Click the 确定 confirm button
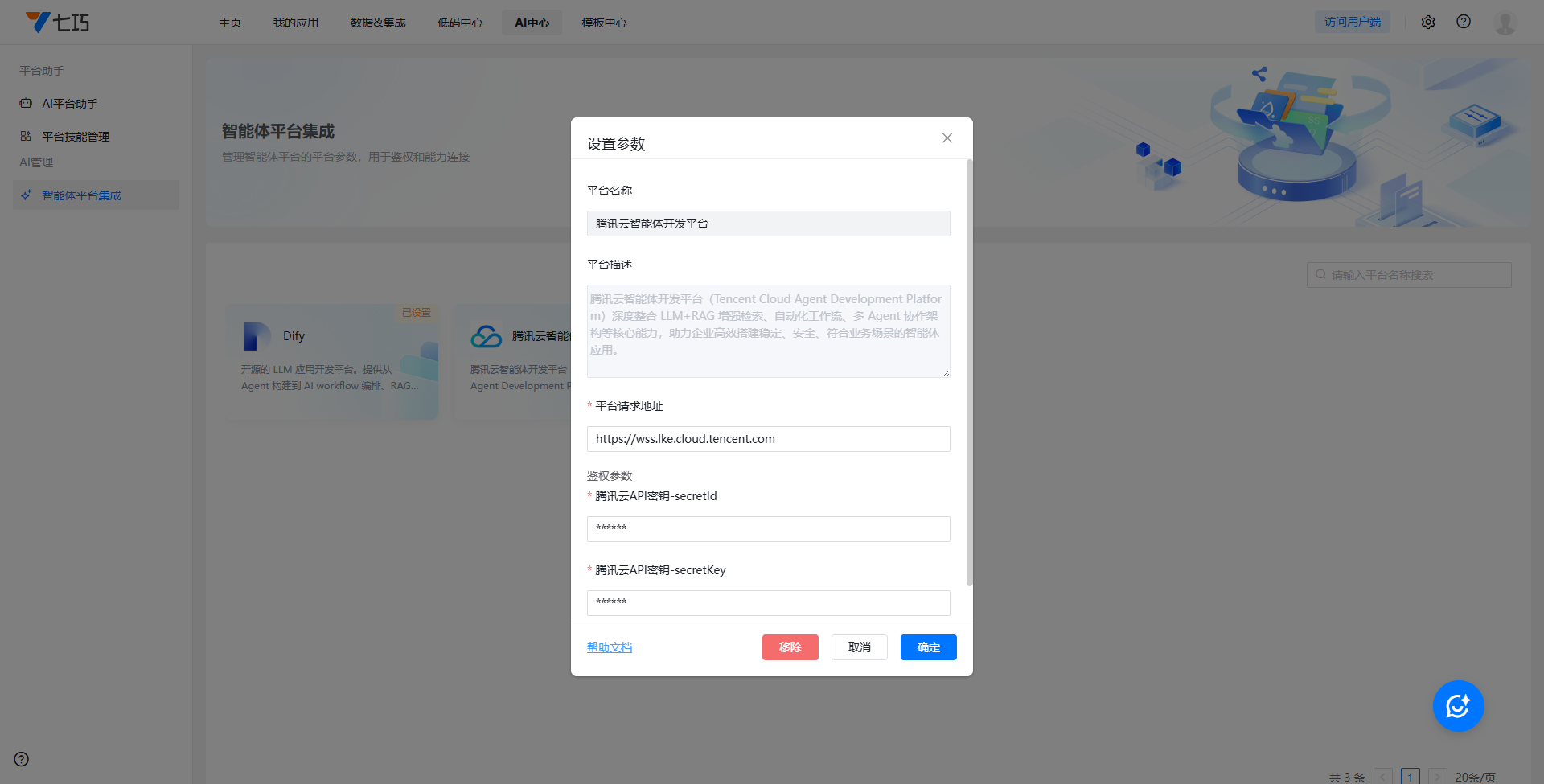1544x784 pixels. click(x=928, y=647)
